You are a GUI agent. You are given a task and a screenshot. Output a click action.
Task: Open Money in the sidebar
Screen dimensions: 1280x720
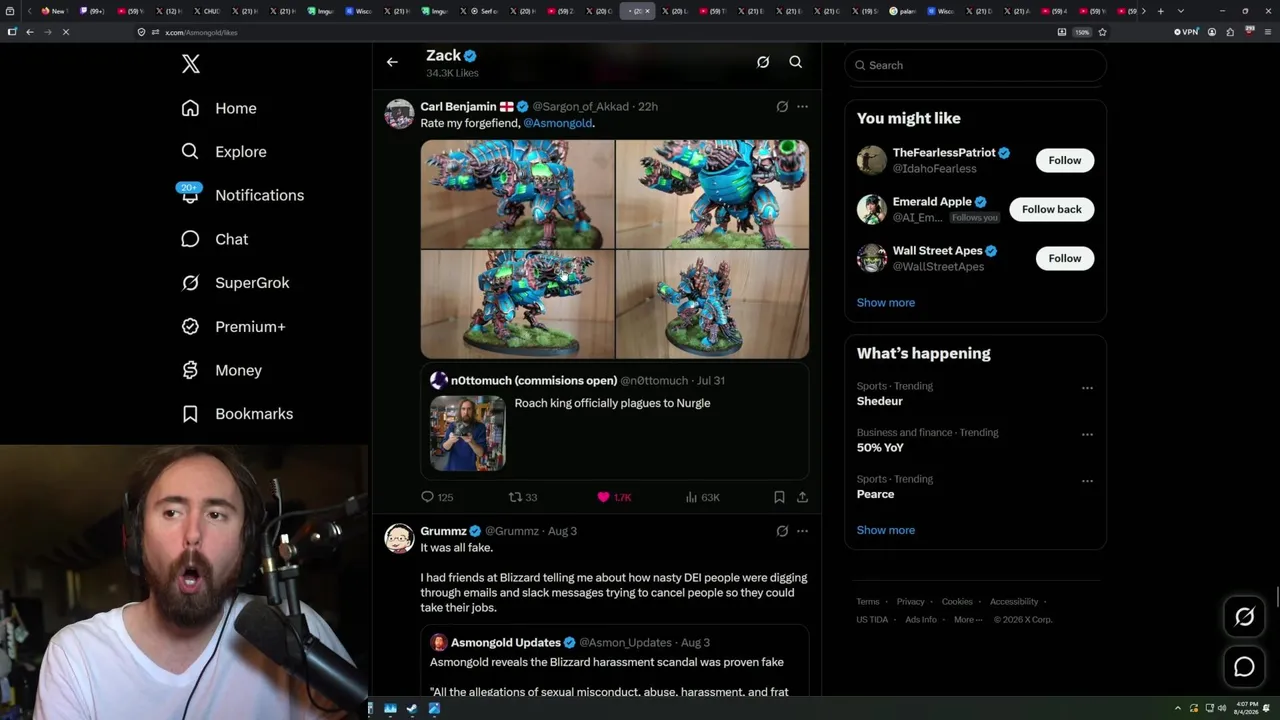pos(221,370)
